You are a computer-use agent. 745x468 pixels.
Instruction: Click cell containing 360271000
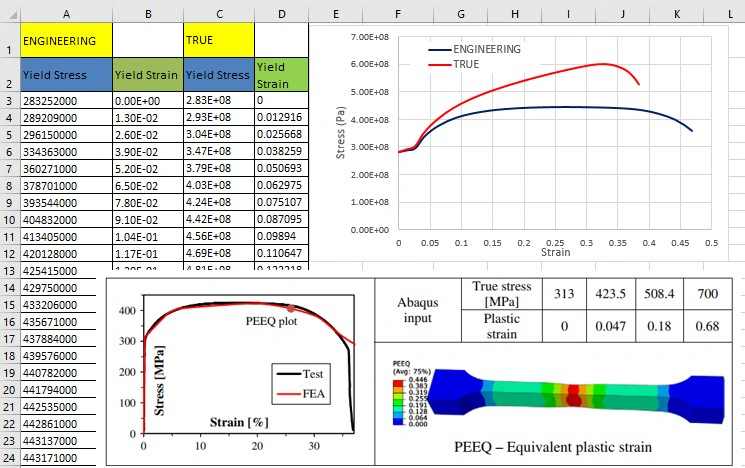(66, 169)
